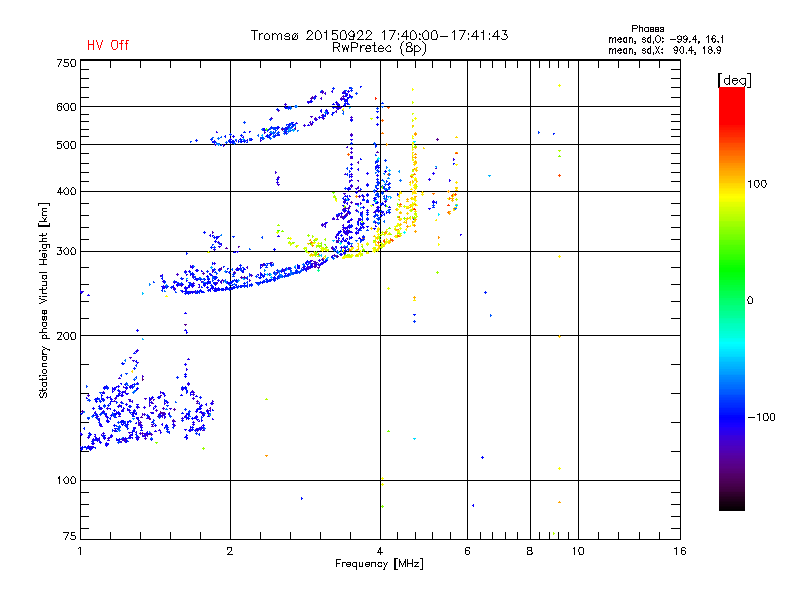Click the y-axis tick label '400'

point(66,191)
